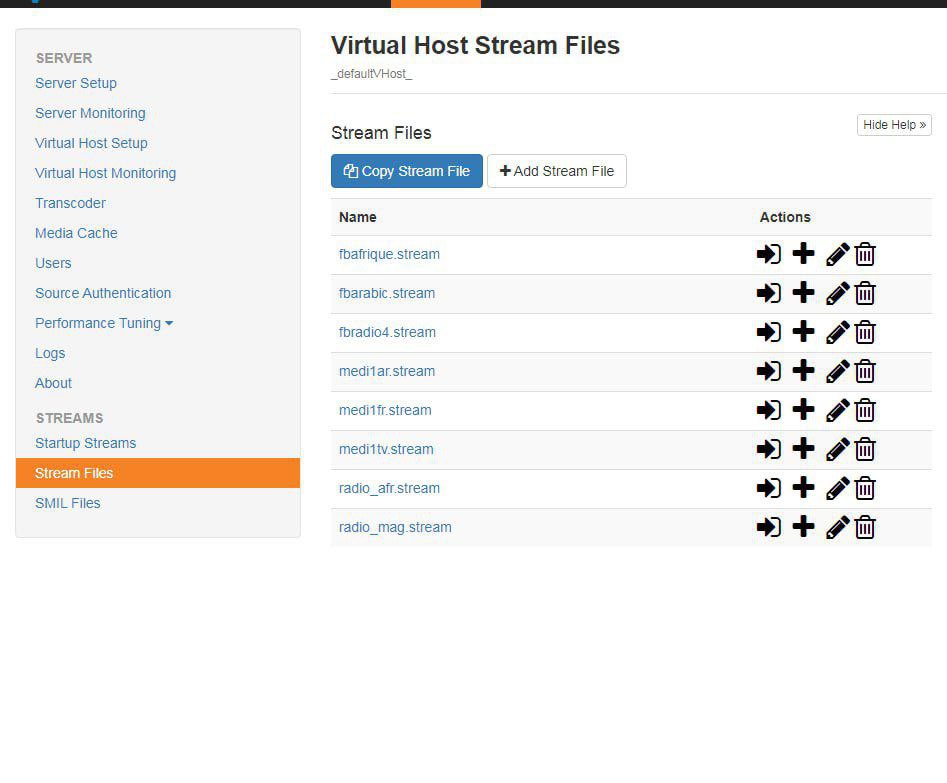Open the radio_afr.stream link

389,488
